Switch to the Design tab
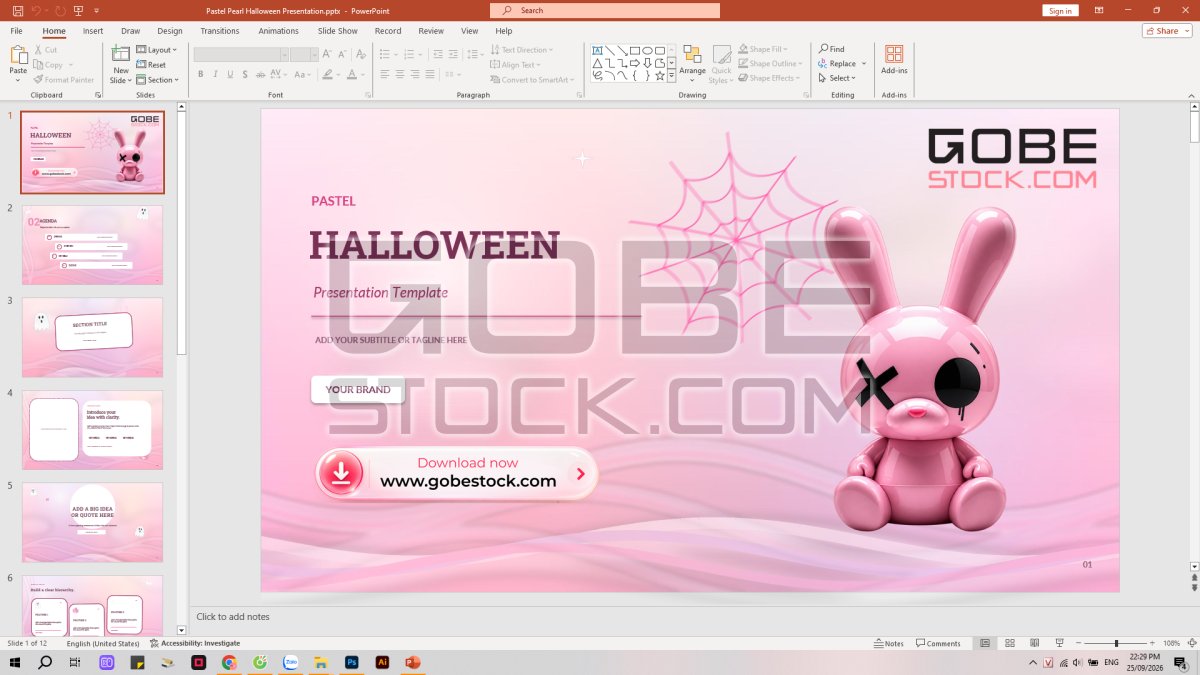The image size is (1200, 675). coord(170,31)
